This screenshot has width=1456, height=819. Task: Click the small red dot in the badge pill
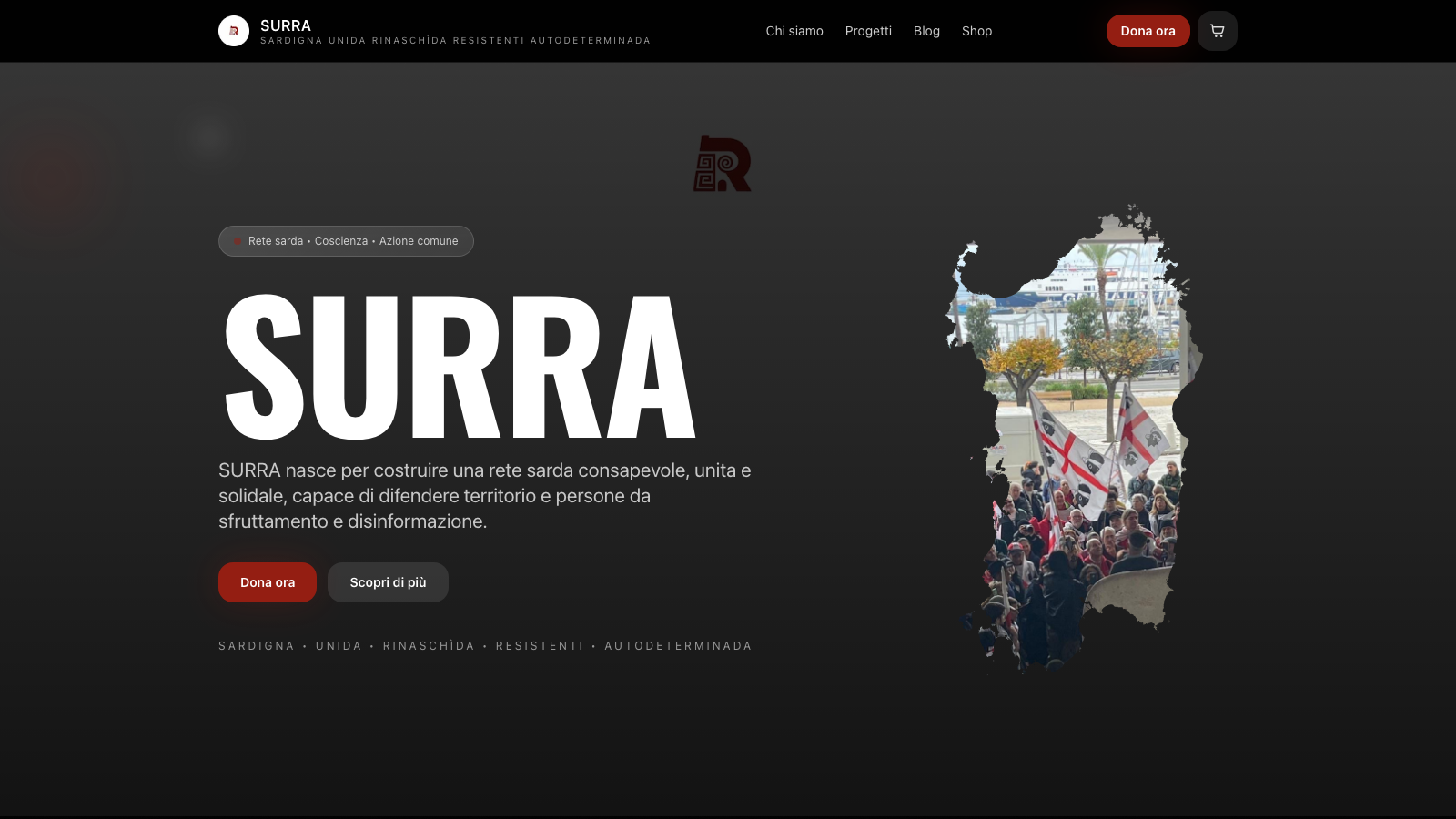(x=238, y=241)
